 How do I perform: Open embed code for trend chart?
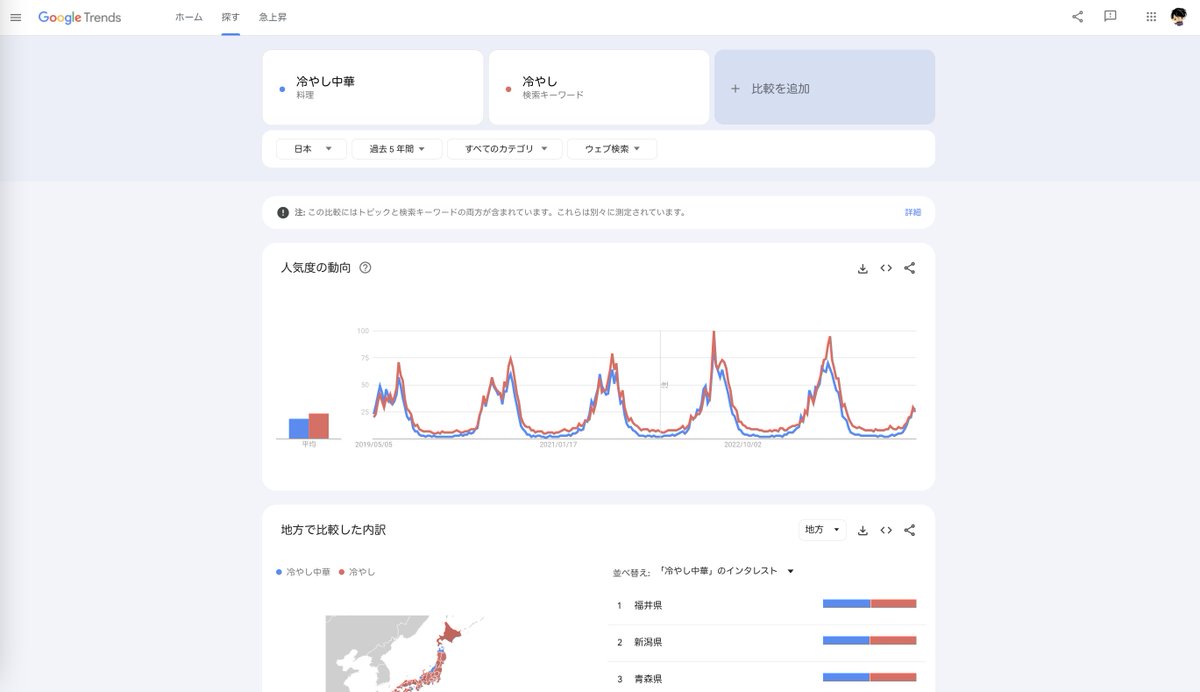pyautogui.click(x=886, y=268)
